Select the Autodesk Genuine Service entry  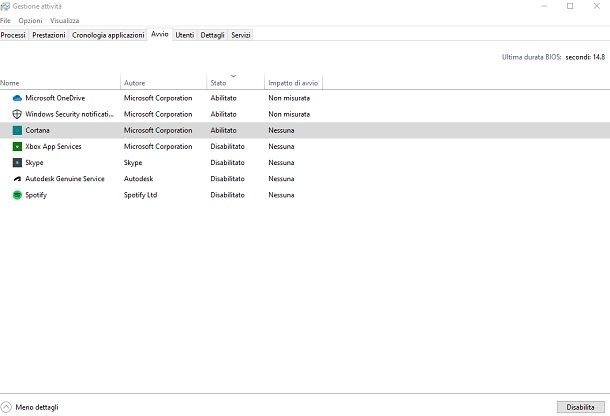click(x=65, y=179)
